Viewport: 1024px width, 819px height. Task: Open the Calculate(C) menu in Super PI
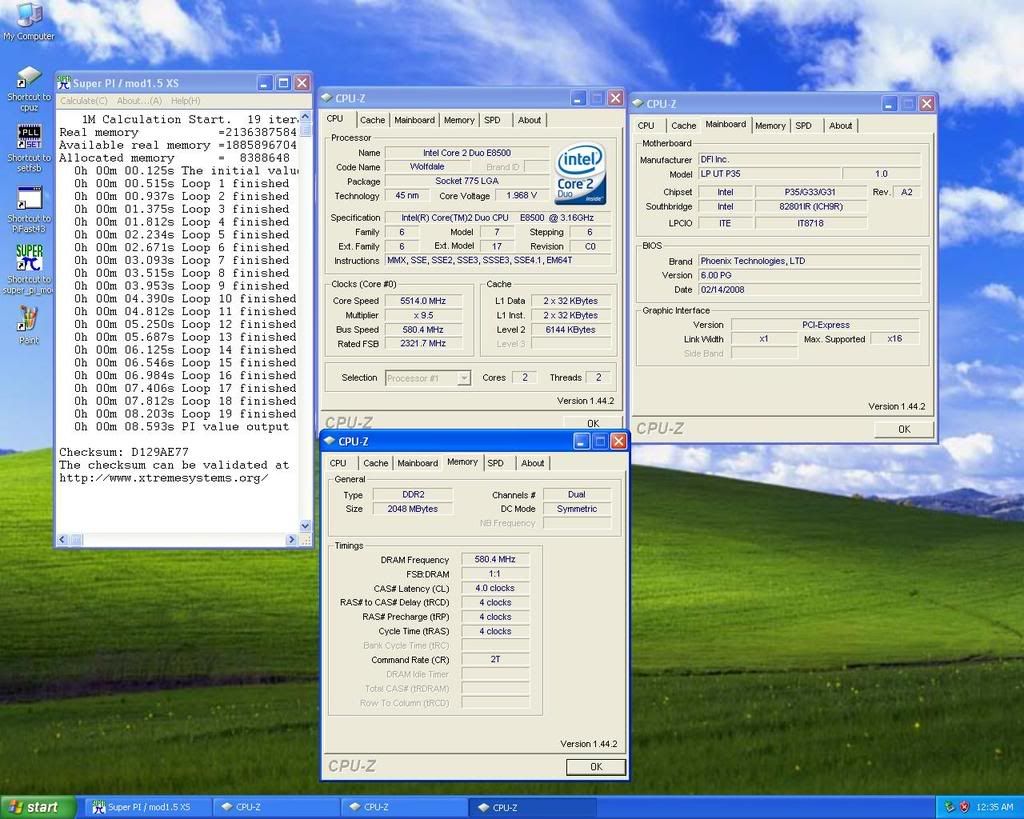coord(84,101)
